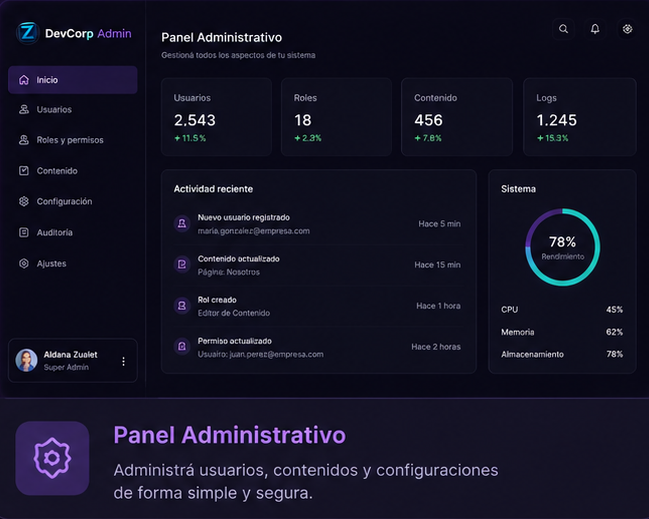Click the CPU 45% row

click(x=562, y=310)
